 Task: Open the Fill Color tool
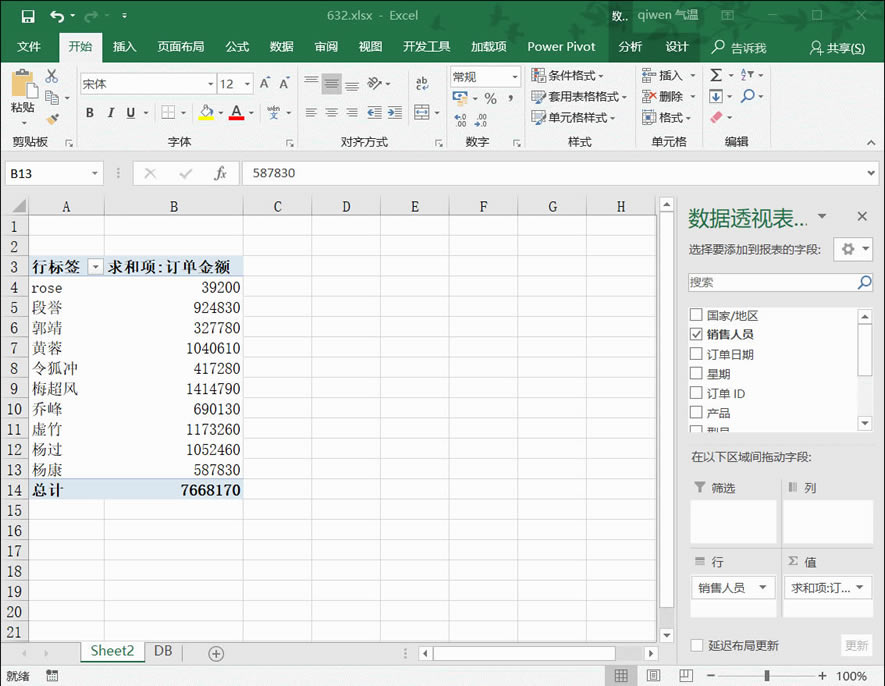207,113
